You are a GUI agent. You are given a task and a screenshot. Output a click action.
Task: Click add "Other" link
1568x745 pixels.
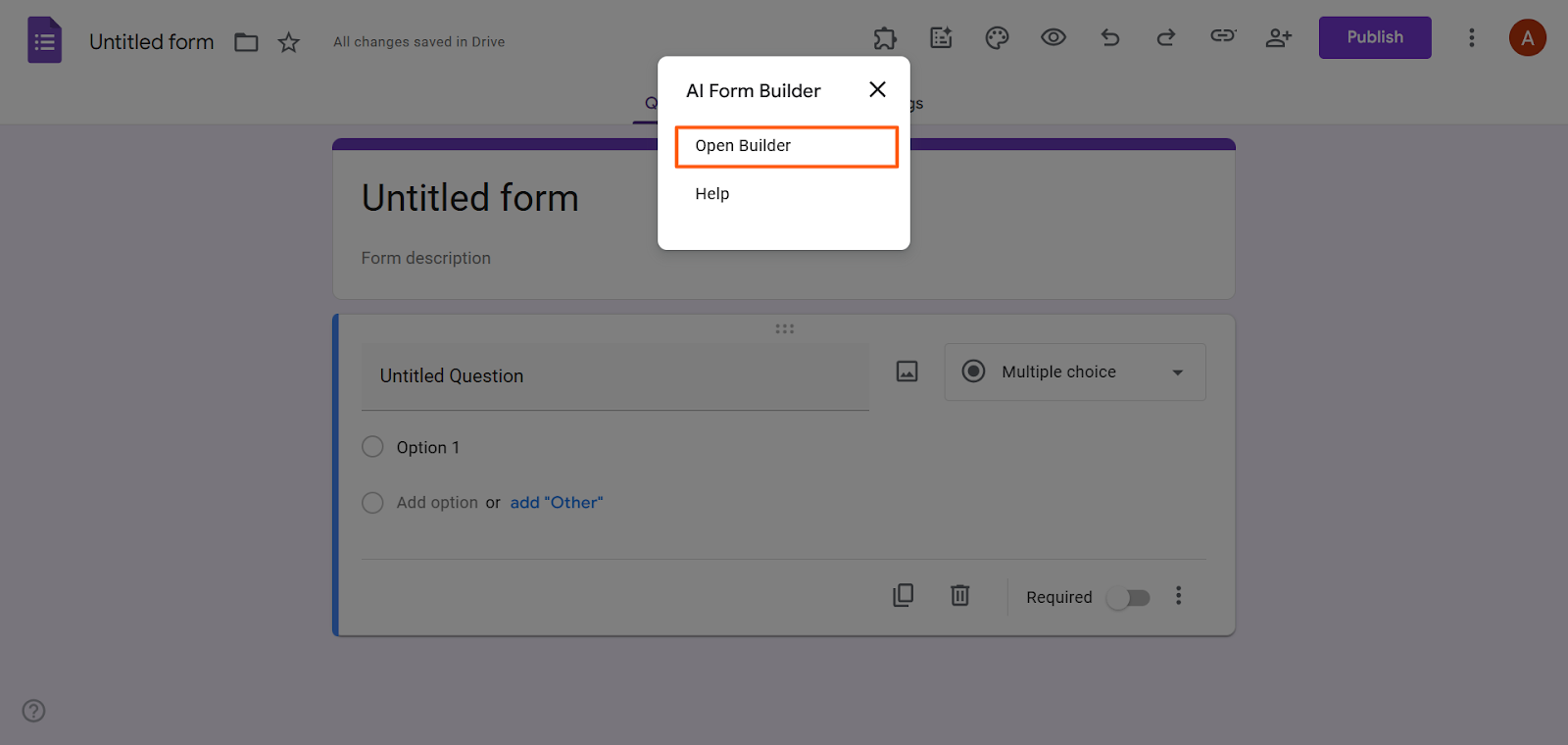(557, 503)
